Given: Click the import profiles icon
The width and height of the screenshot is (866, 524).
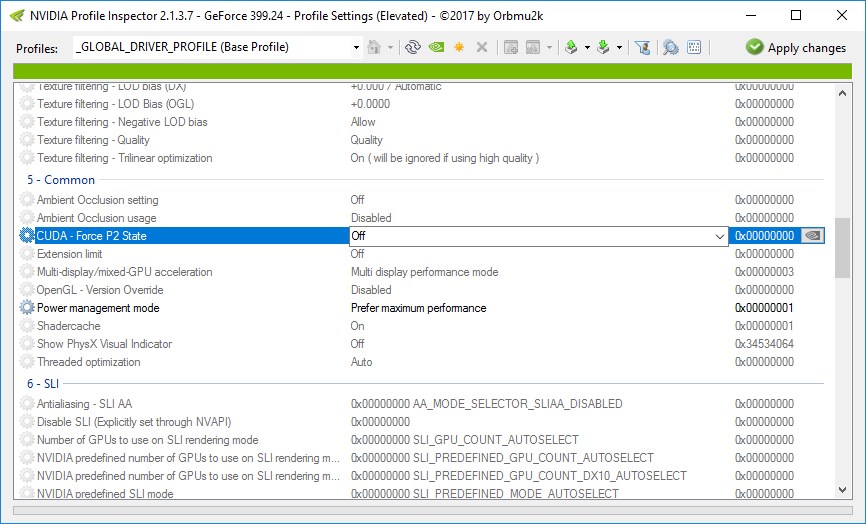Looking at the screenshot, I should pos(603,47).
